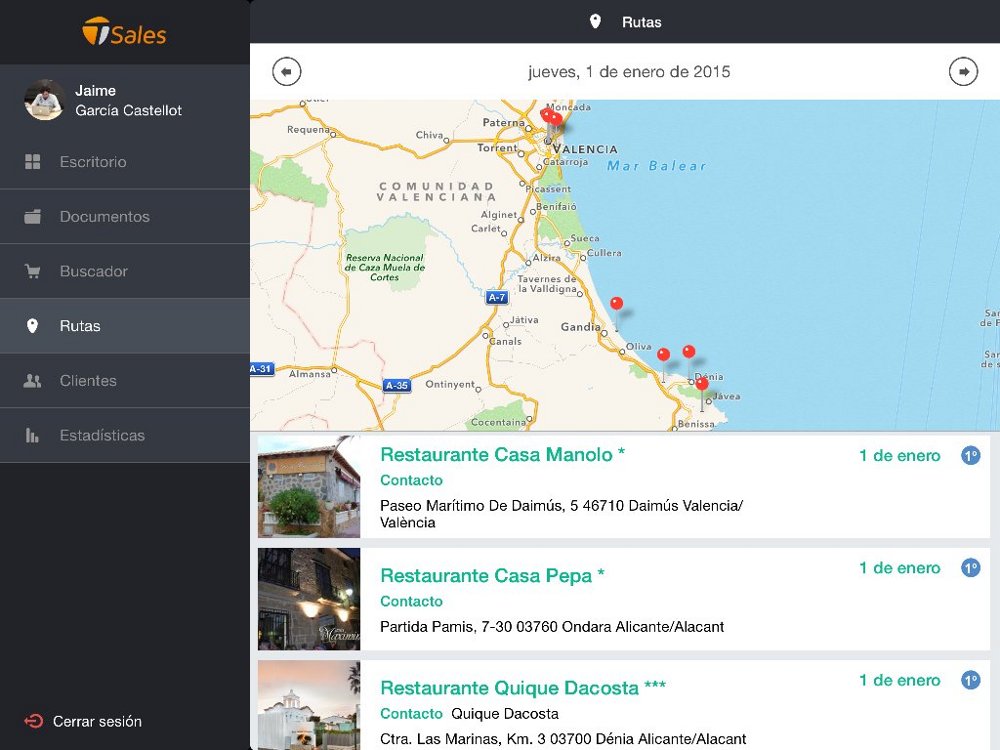
Task: Click the date 'jueves, 1 de enero de 2015'
Action: coord(629,71)
